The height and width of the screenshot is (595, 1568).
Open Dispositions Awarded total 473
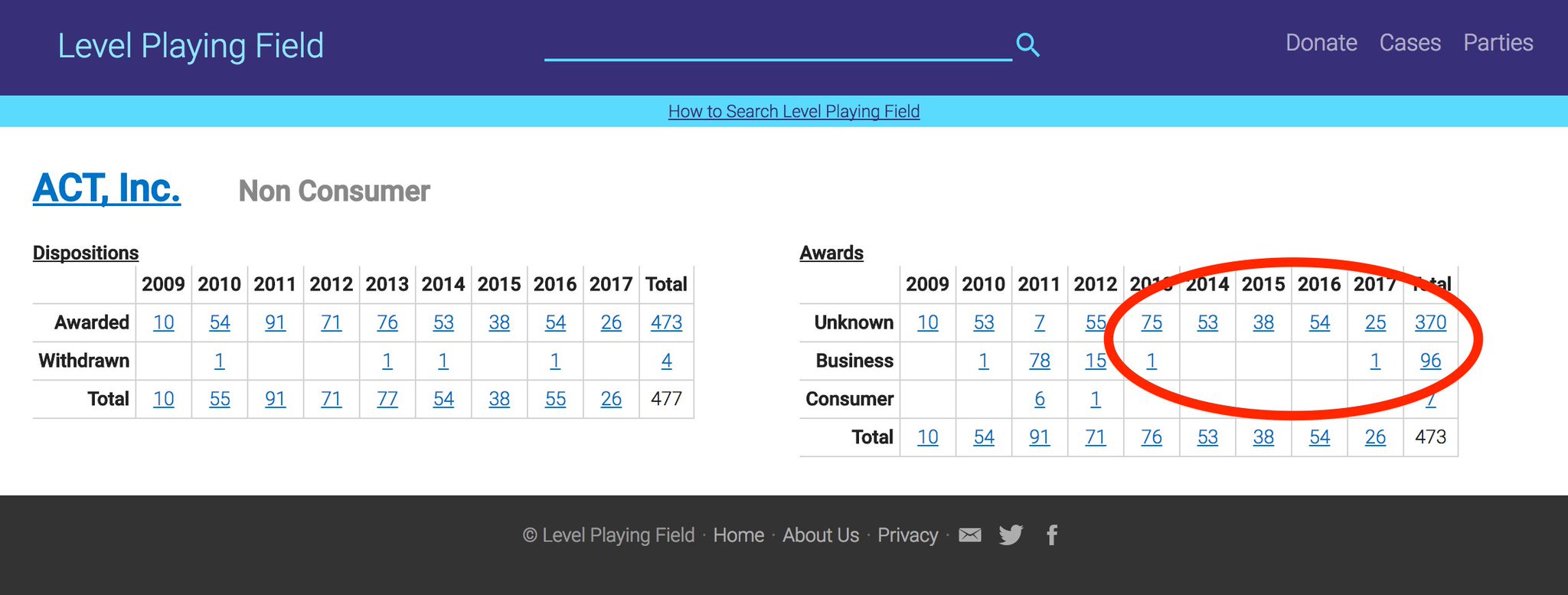click(x=667, y=322)
